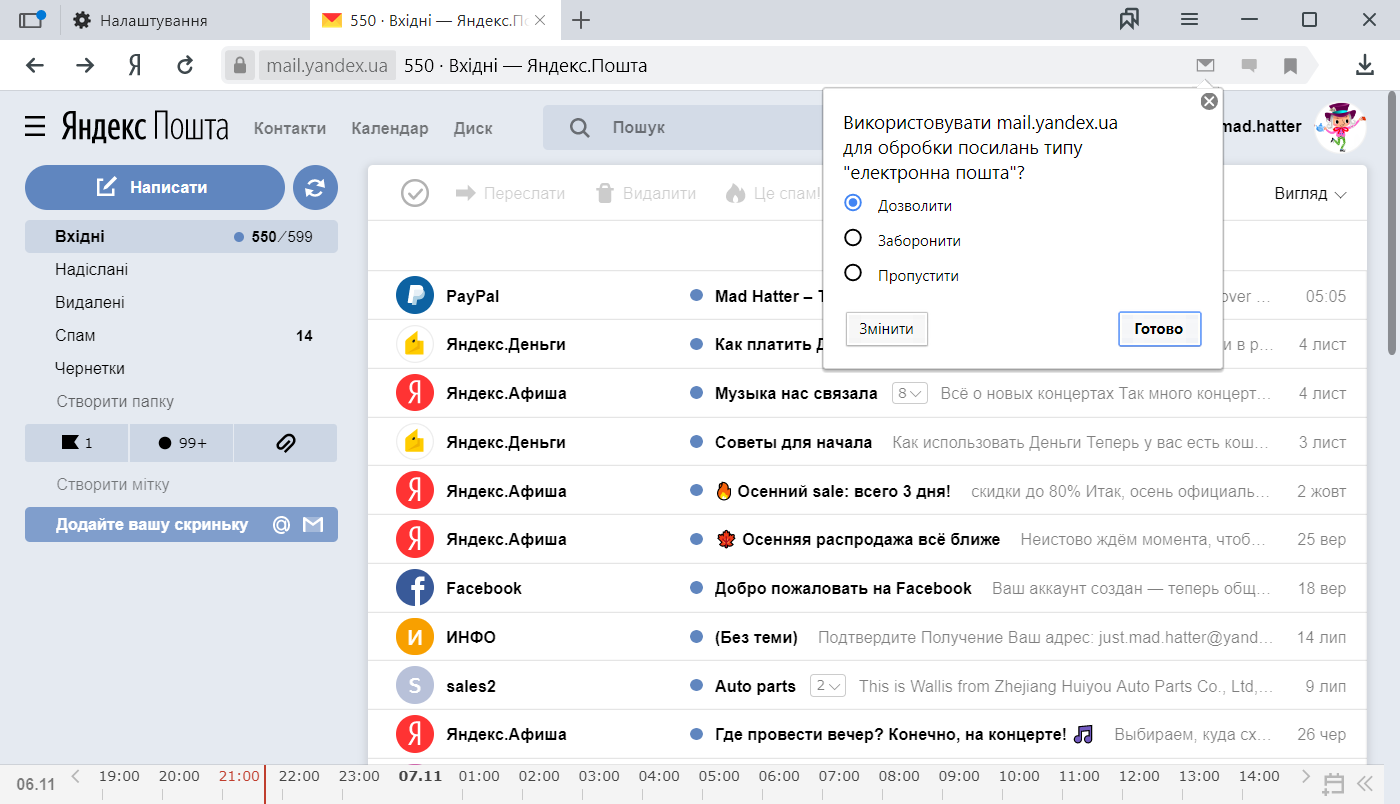1400x804 pixels.
Task: Click Створити папку link
Action: tap(115, 402)
